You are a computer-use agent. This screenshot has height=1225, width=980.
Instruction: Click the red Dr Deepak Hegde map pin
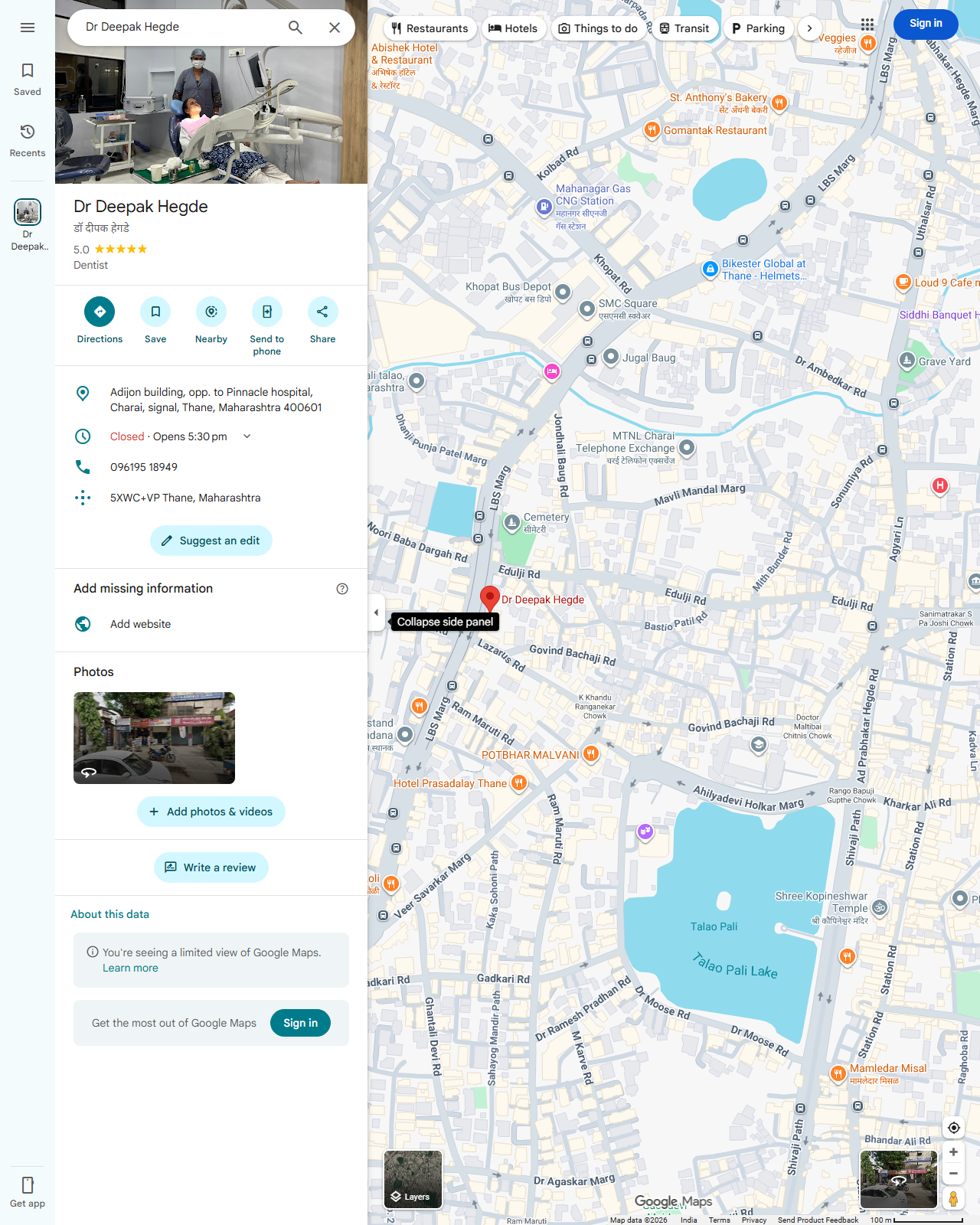[490, 599]
